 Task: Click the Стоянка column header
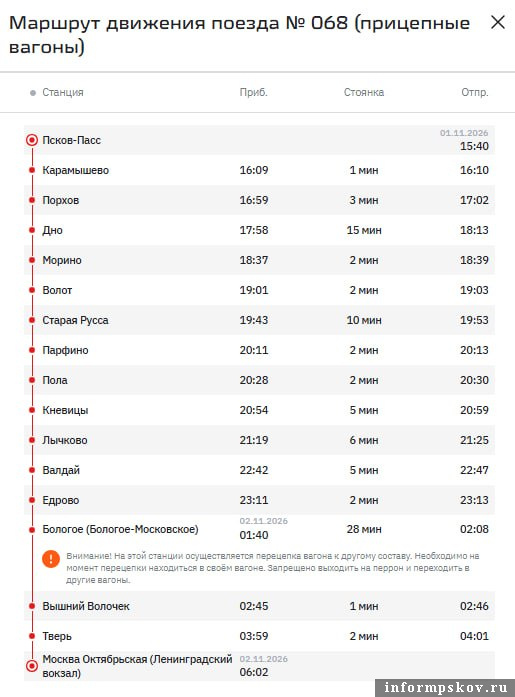click(x=364, y=92)
